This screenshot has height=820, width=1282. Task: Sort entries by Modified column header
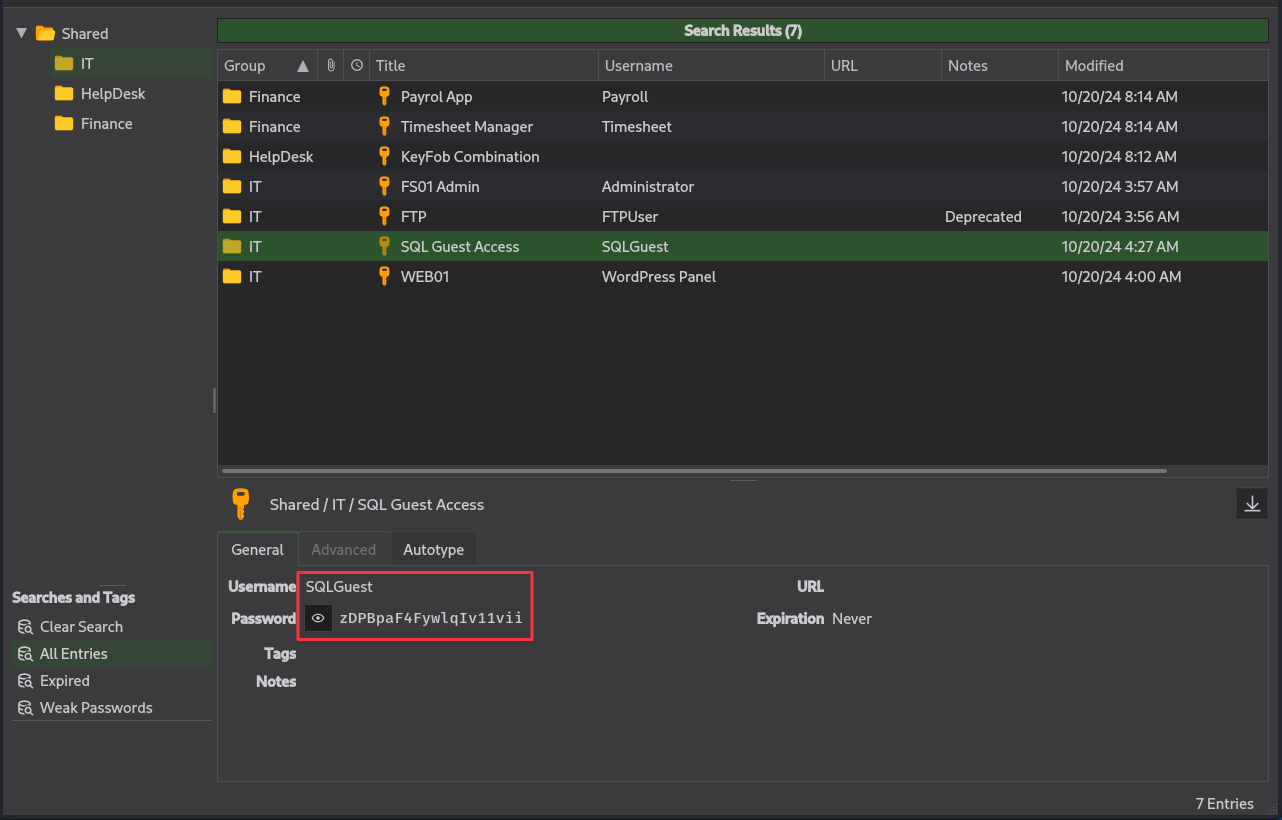[1162, 66]
